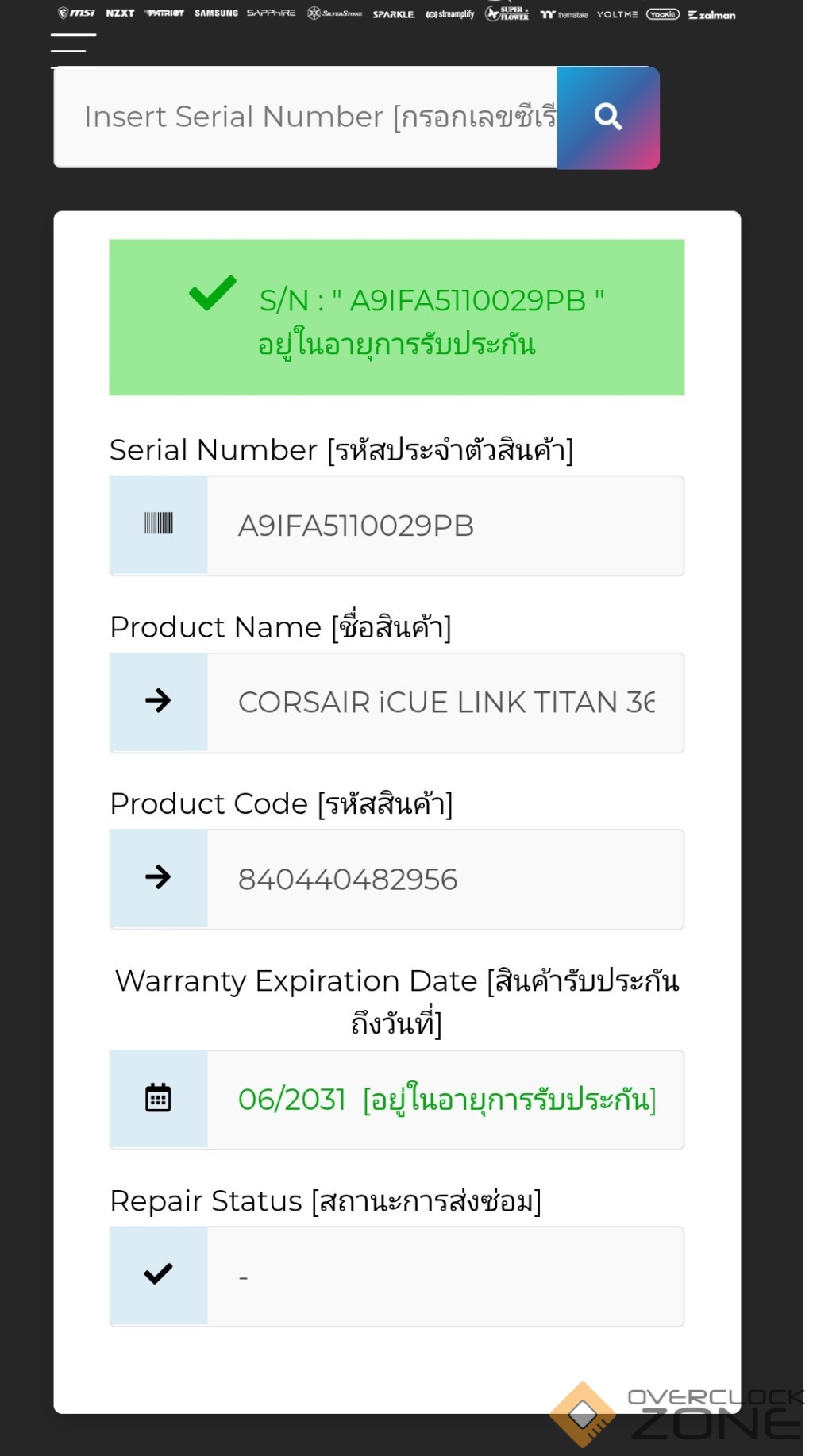Select the Samsung logo

[x=216, y=13]
